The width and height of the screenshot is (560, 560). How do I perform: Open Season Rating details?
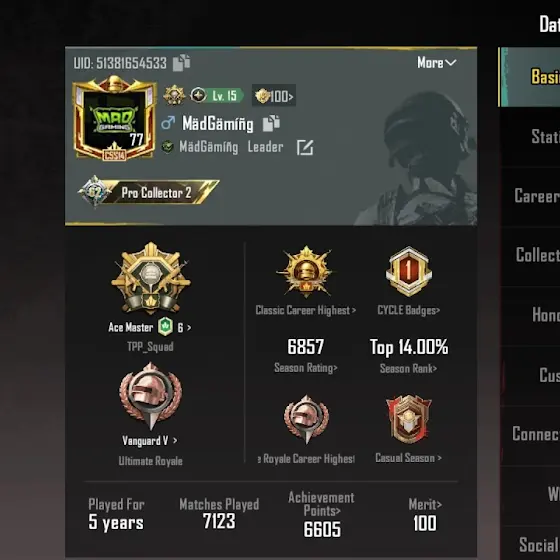[x=306, y=355]
